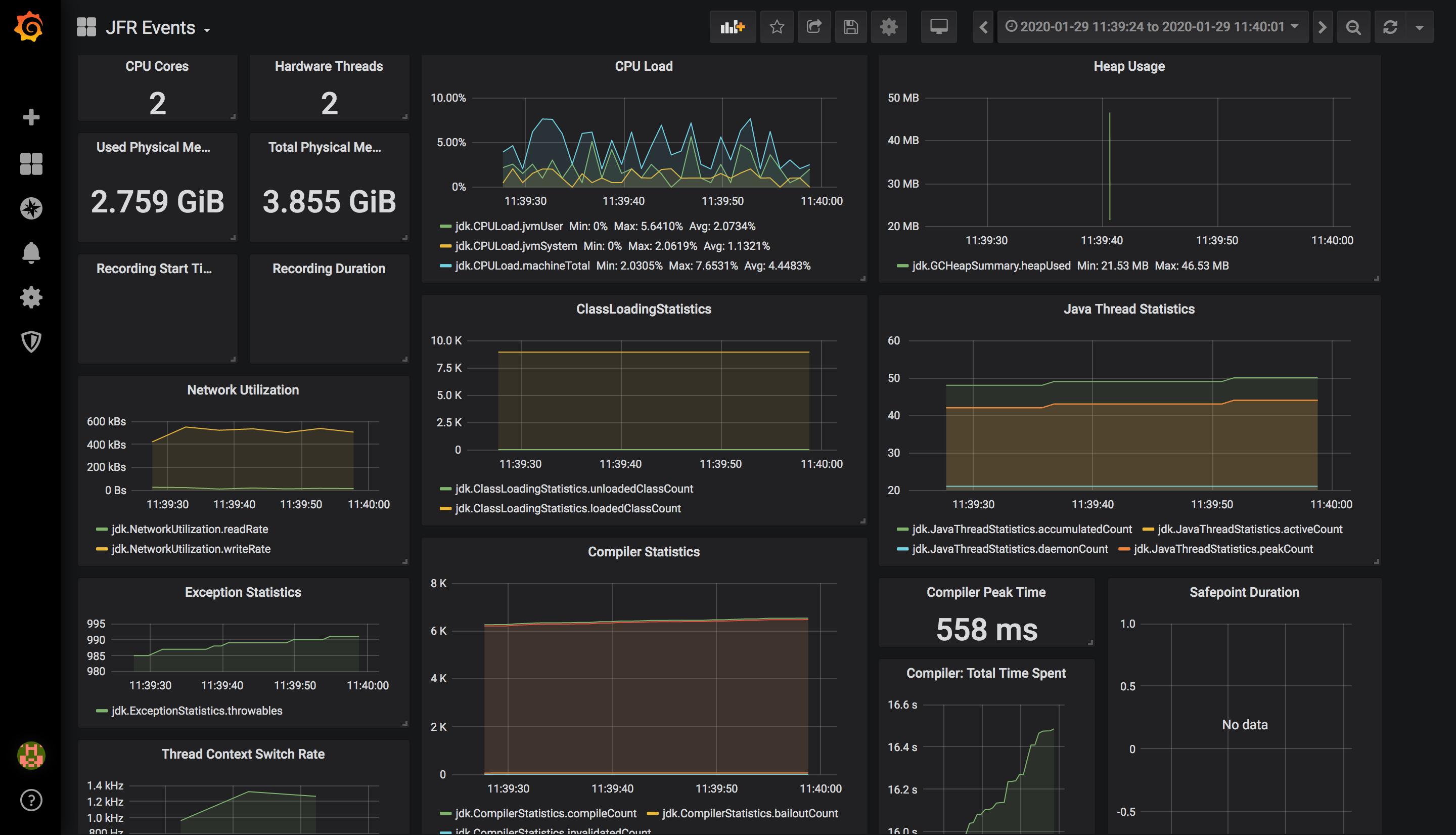The width and height of the screenshot is (1456, 835).
Task: Open the Grafana home logo
Action: pos(29,26)
